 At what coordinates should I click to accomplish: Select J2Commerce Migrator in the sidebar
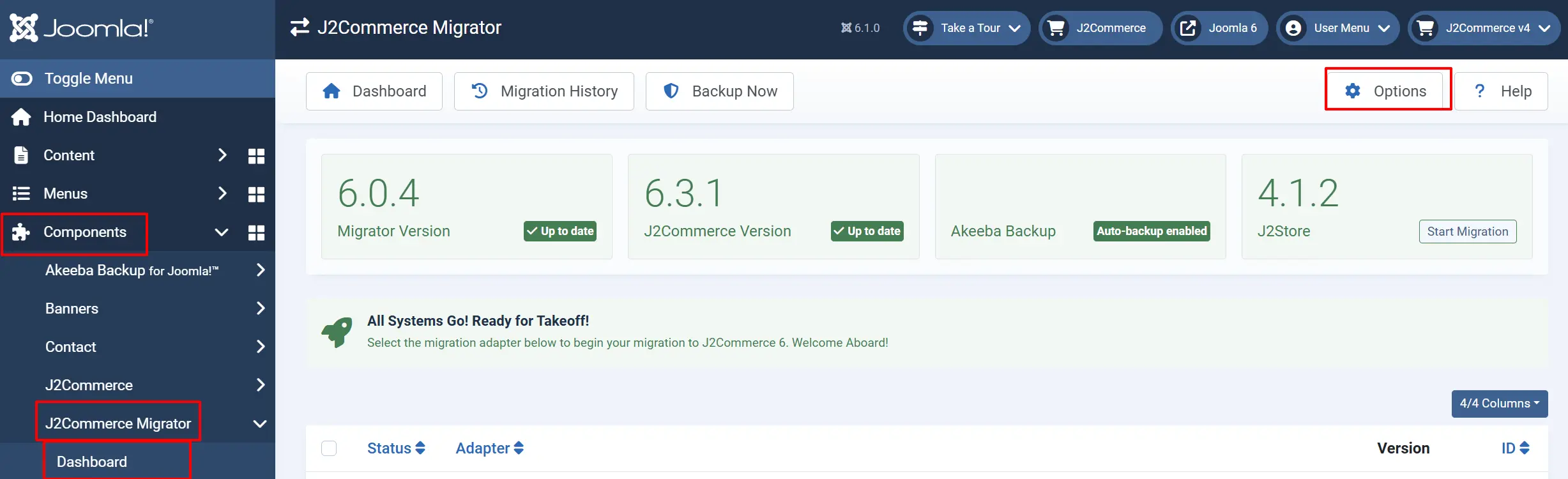(x=118, y=423)
